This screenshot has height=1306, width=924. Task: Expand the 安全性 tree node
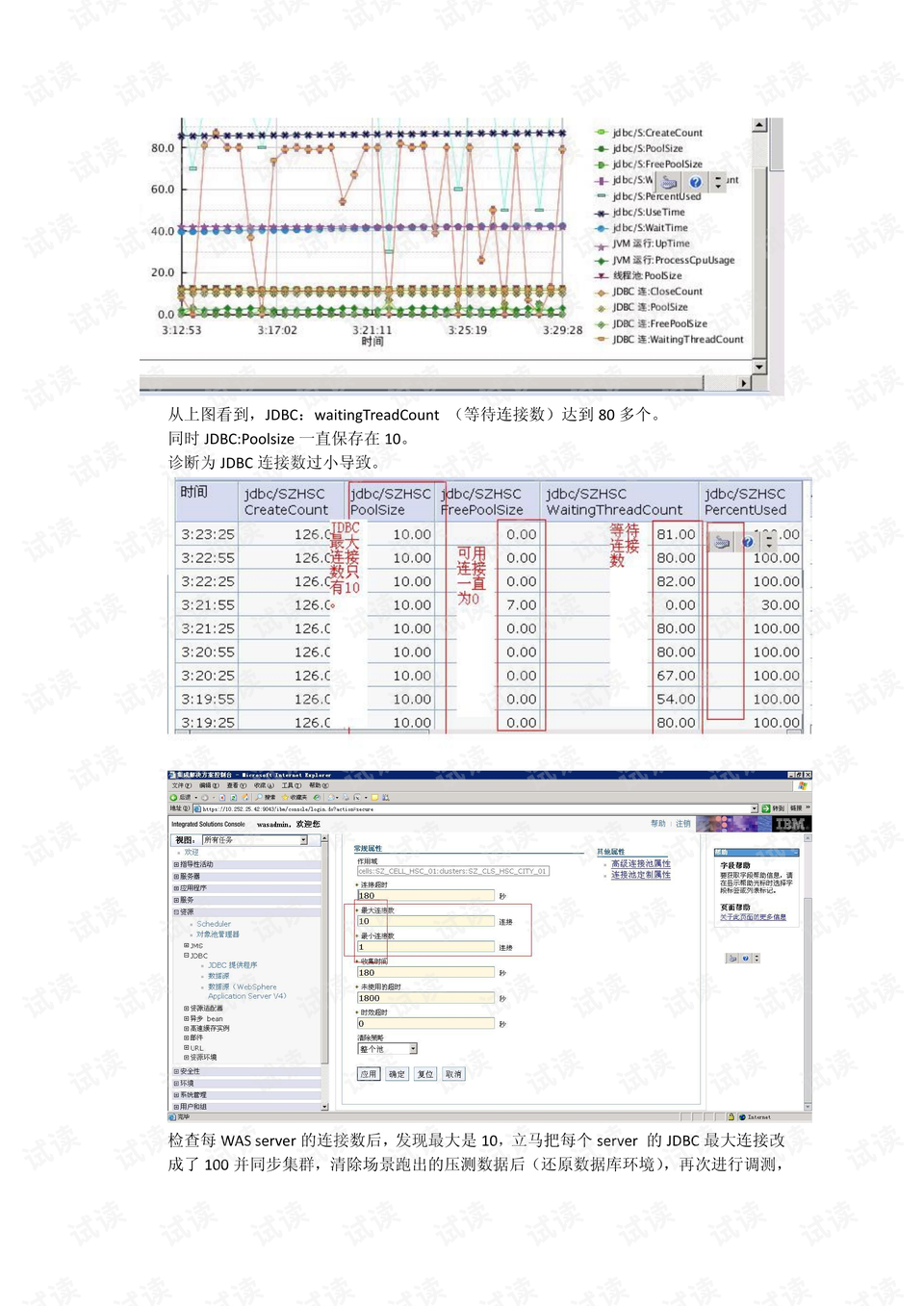coord(176,1071)
